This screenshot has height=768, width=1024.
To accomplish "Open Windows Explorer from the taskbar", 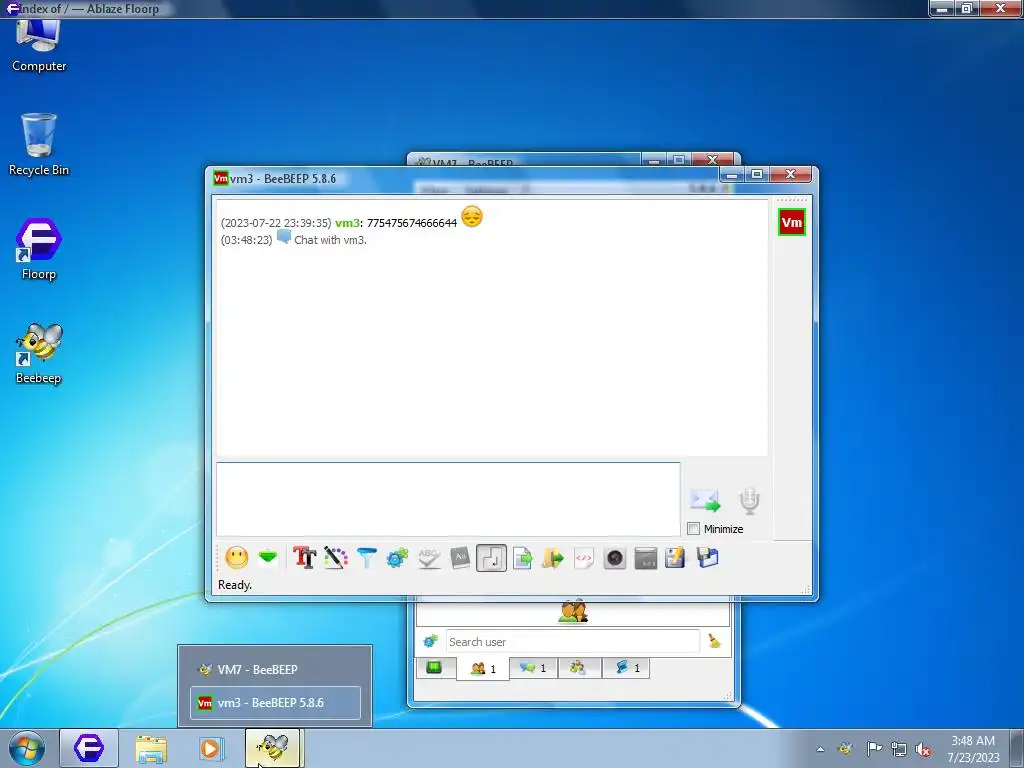I will 151,748.
